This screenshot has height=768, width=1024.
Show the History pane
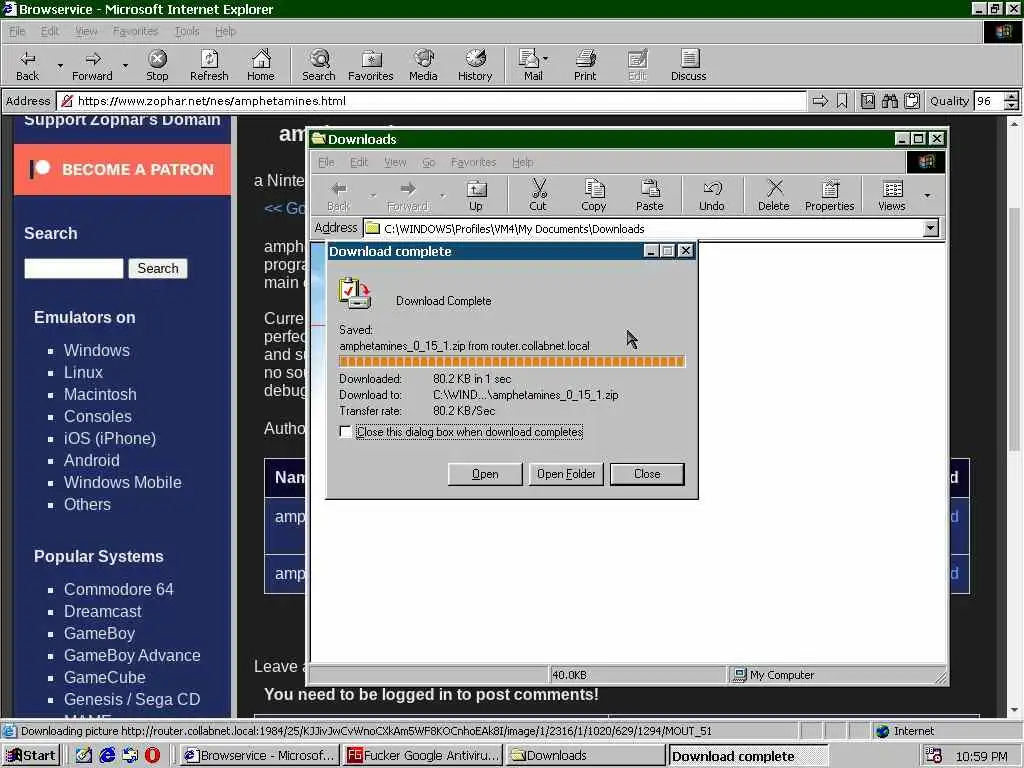coord(475,65)
